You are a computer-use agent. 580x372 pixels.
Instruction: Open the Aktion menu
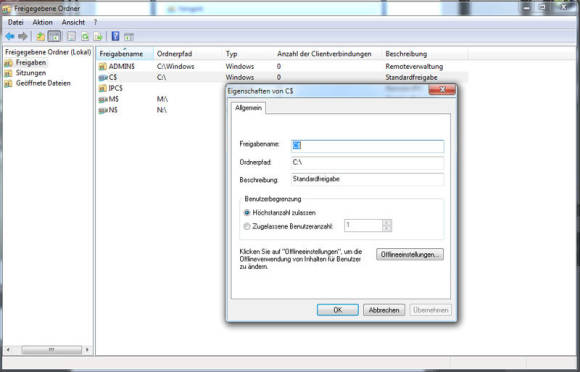43,23
